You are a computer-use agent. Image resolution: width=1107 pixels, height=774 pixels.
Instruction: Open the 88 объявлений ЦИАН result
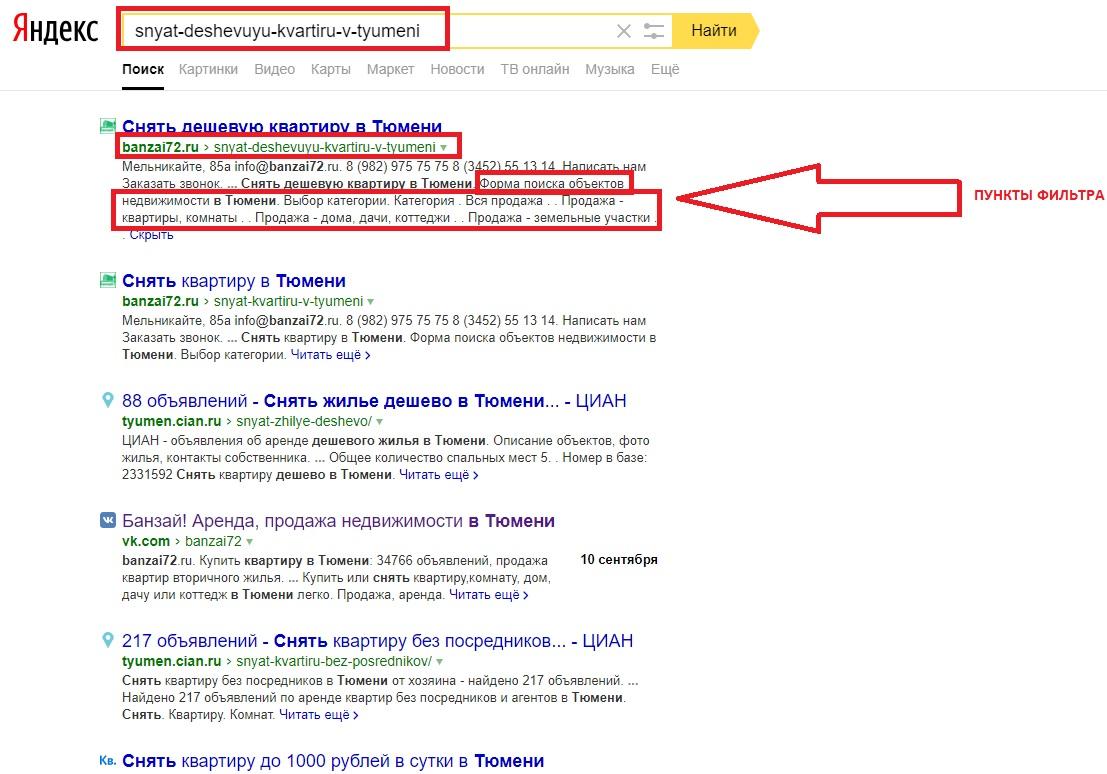pyautogui.click(x=374, y=400)
